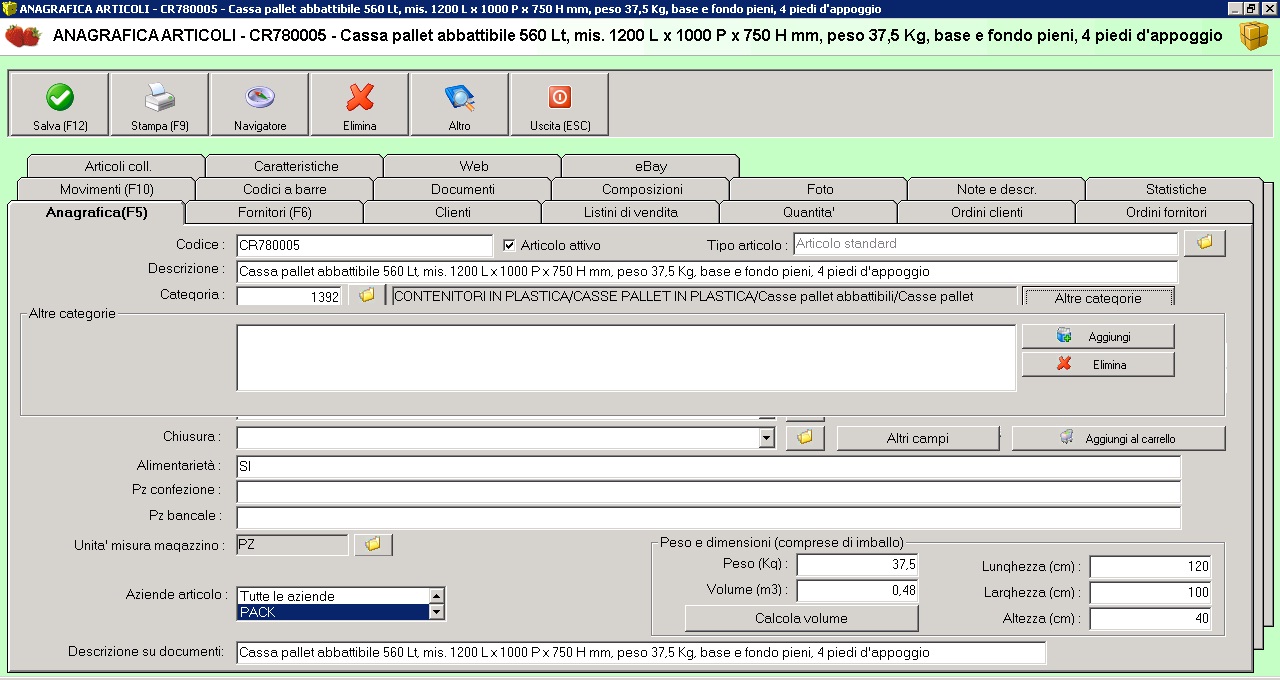Click Aziende articolo list up arrow

pyautogui.click(x=436, y=595)
